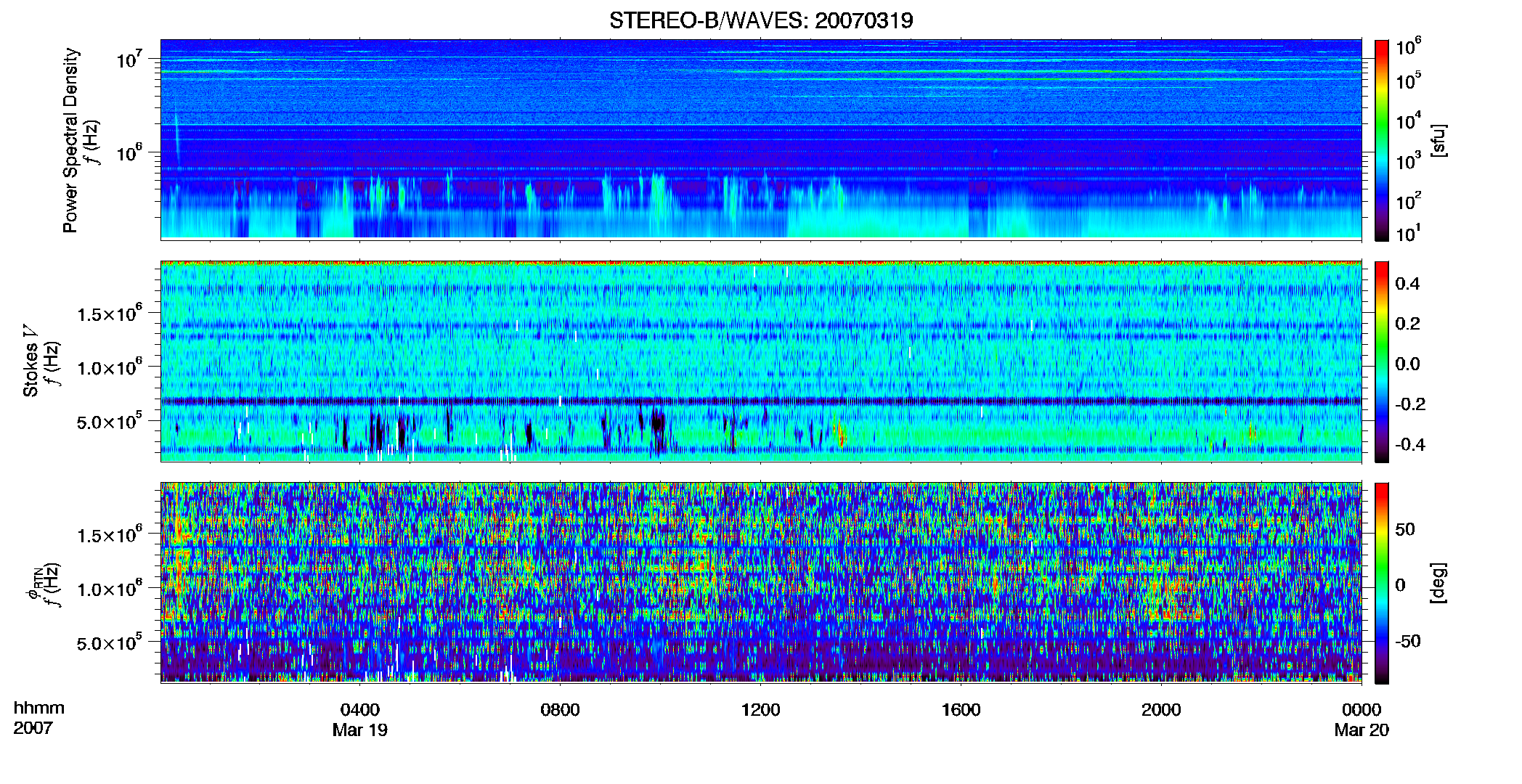Click the 0.2 value on Stokes colorbar
The image size is (1522, 784).
tap(1407, 324)
